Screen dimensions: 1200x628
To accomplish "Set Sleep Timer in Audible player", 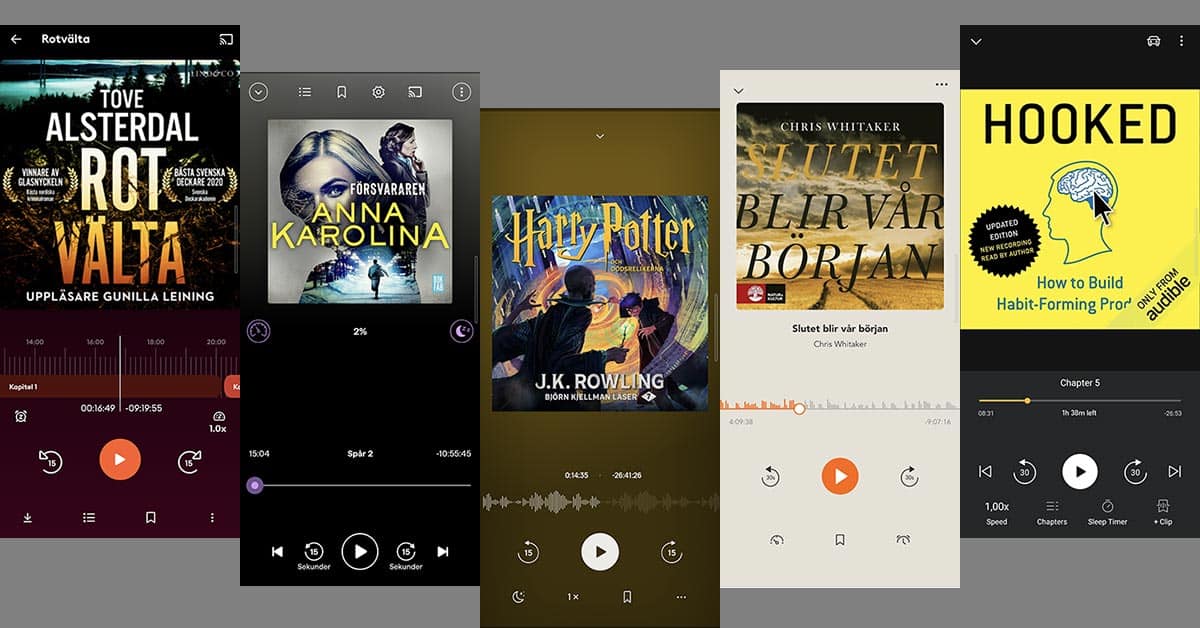I will click(1107, 513).
